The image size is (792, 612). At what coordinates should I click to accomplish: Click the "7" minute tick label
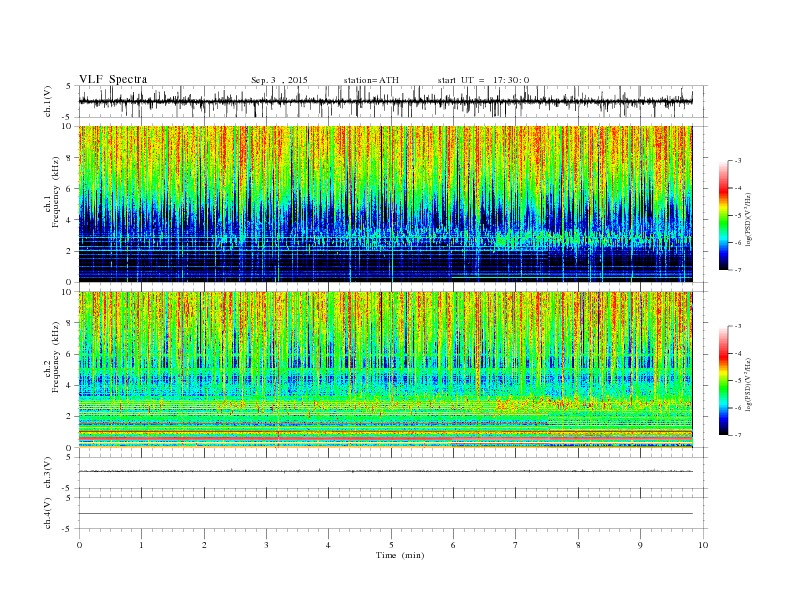pos(516,545)
